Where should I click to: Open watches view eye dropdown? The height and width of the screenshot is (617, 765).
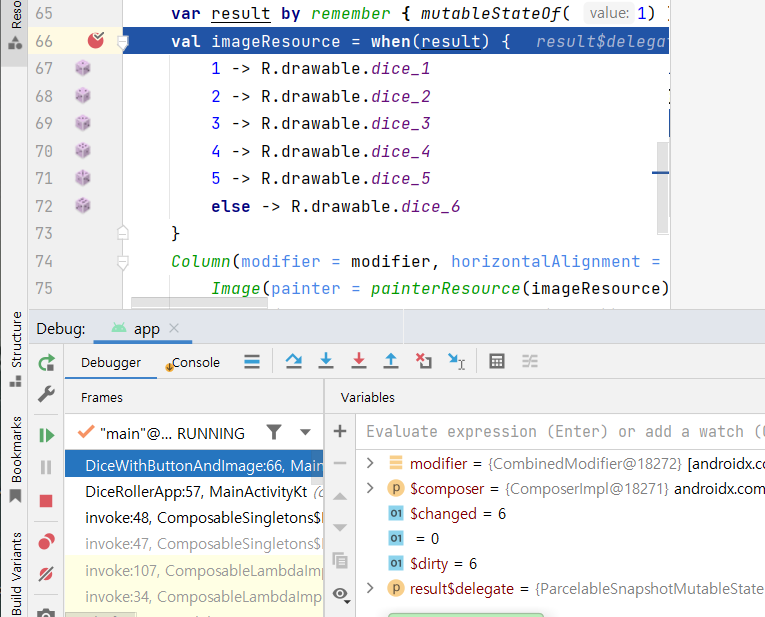point(341,595)
